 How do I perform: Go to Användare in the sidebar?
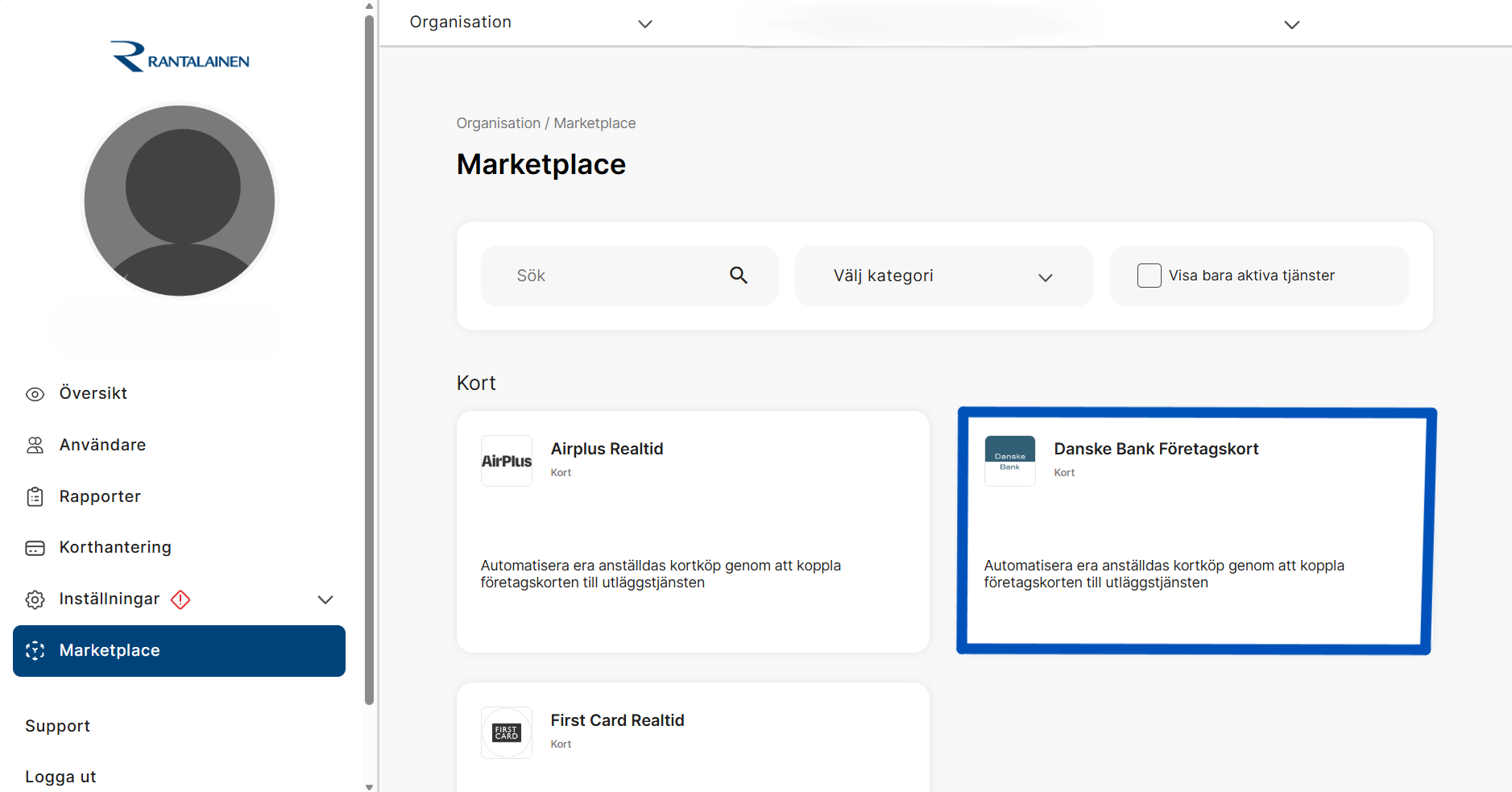coord(102,445)
